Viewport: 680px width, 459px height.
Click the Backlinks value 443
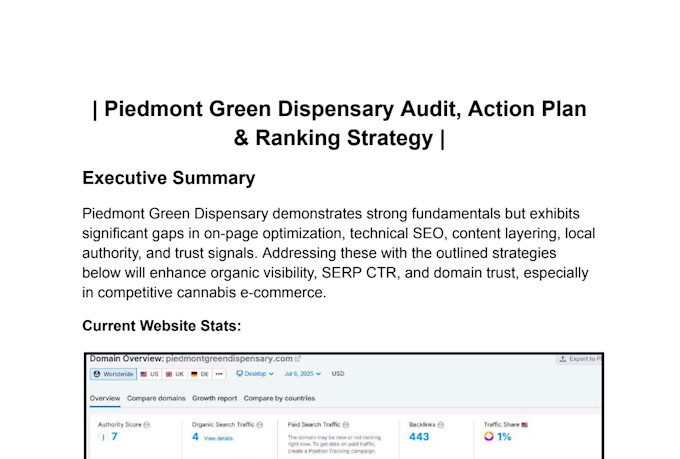pyautogui.click(x=419, y=436)
